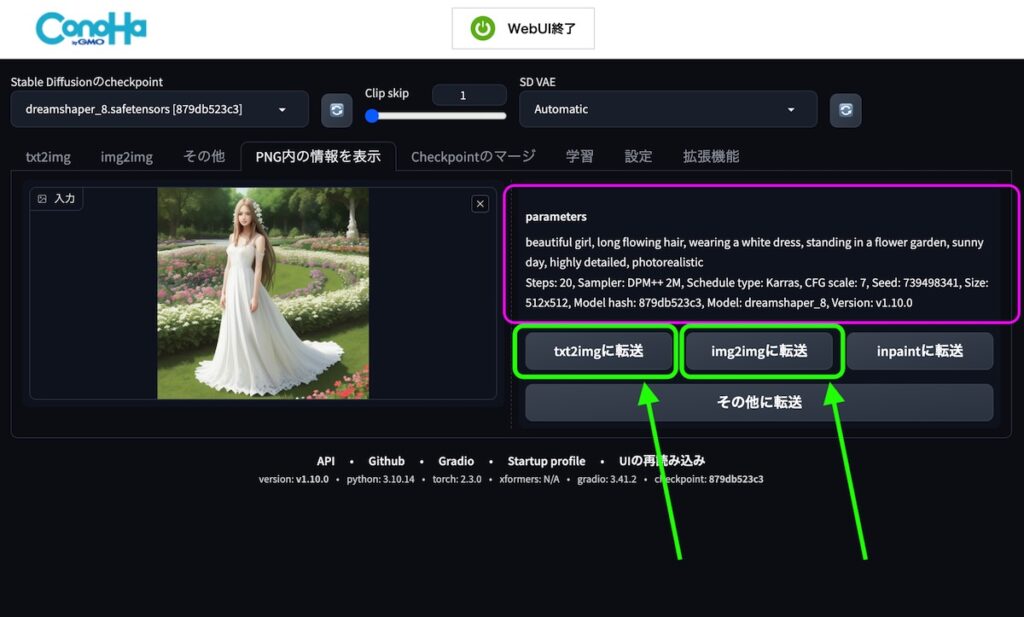Click the green power icon for WebUI終了
Image resolution: width=1024 pixels, height=617 pixels.
pos(483,29)
